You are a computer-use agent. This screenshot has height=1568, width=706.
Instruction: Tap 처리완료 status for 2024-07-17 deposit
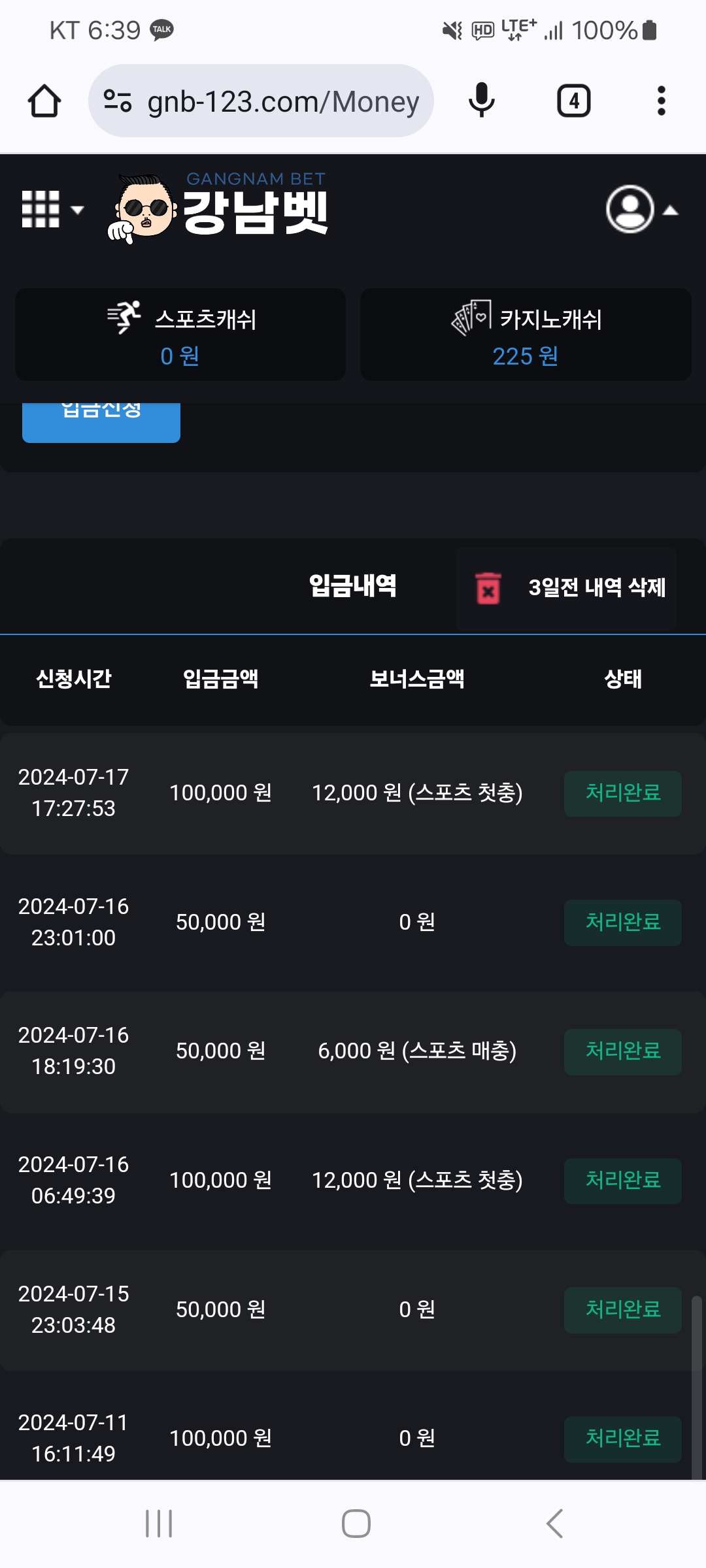[622, 793]
